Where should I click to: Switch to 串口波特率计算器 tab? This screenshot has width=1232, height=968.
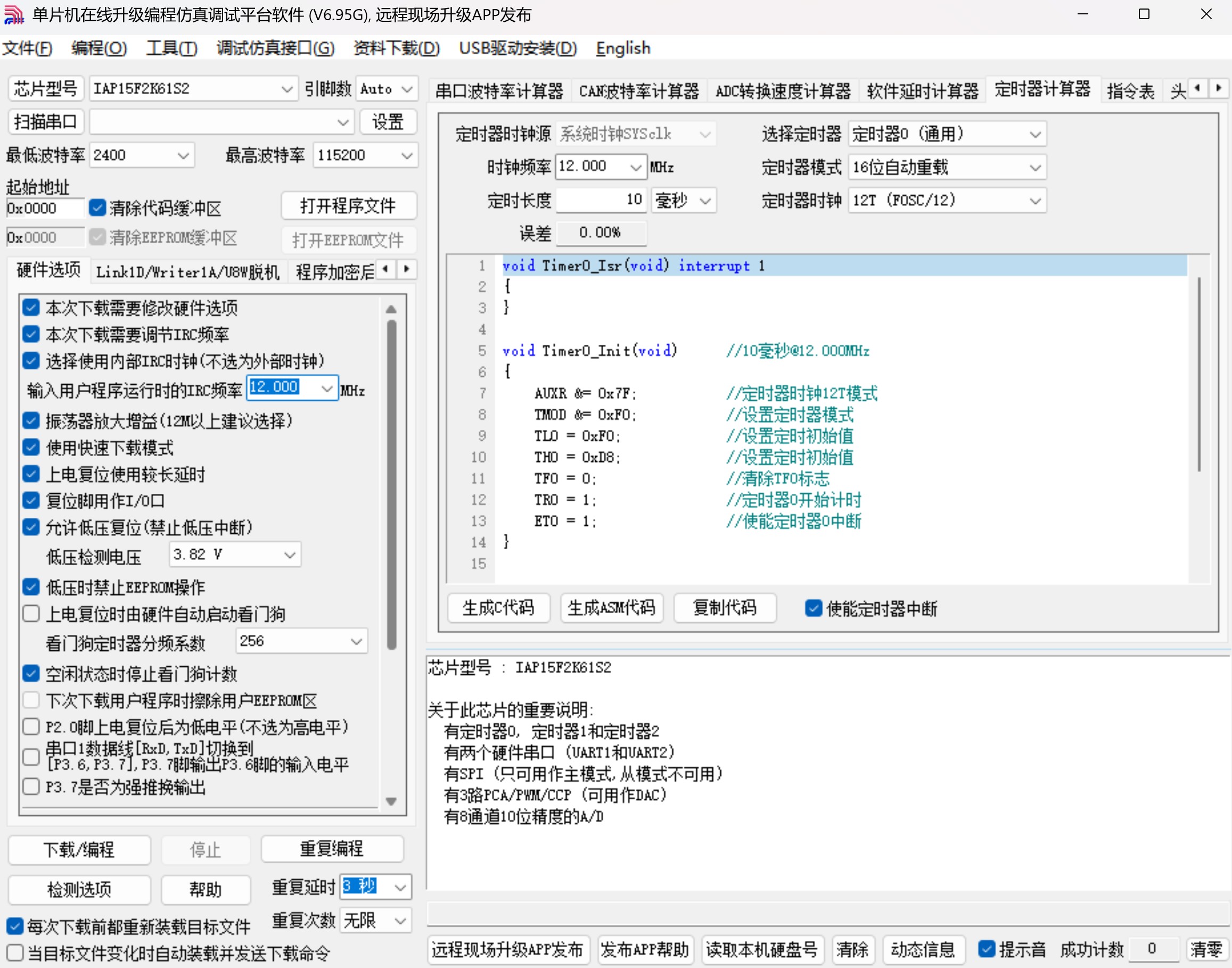click(x=499, y=90)
